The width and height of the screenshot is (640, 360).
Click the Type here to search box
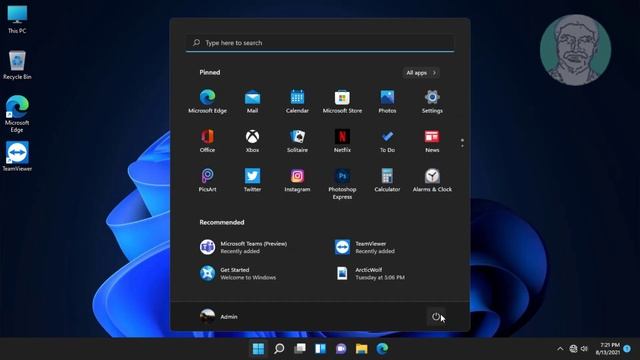point(320,43)
